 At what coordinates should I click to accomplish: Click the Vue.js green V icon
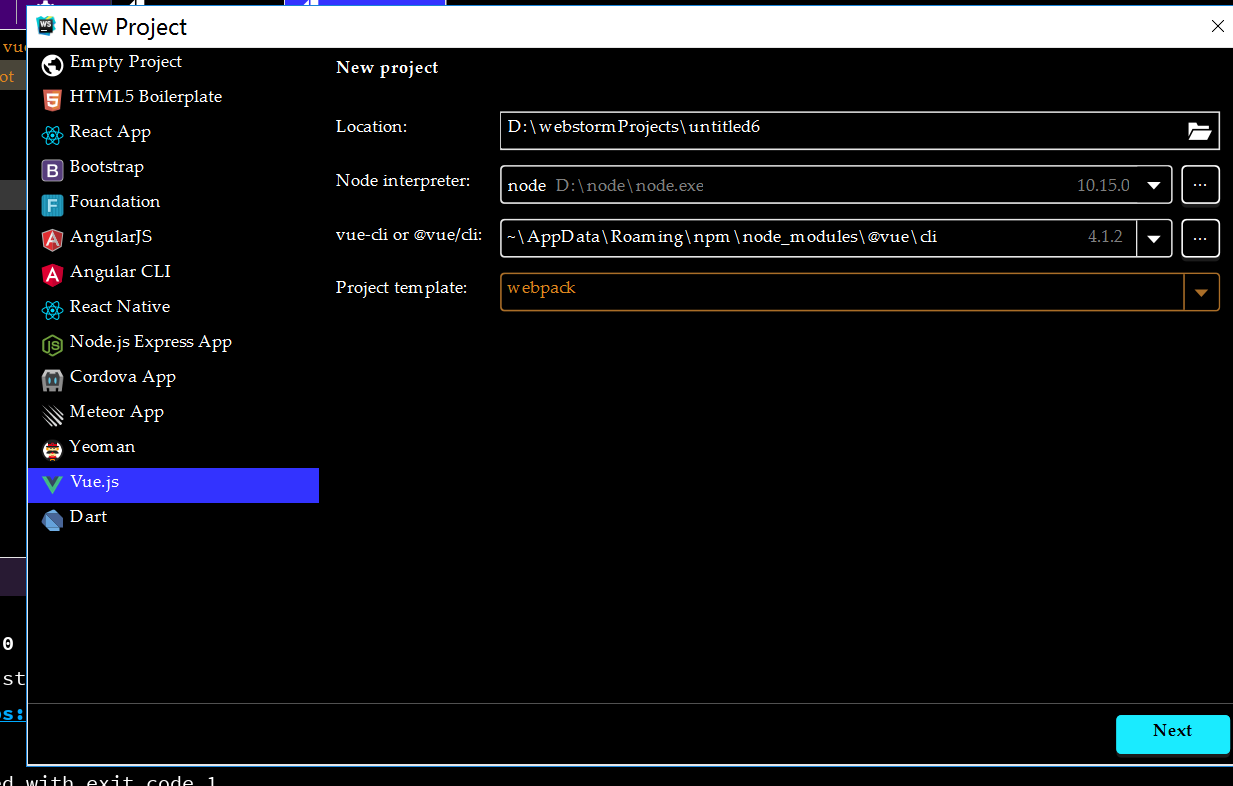pyautogui.click(x=53, y=485)
